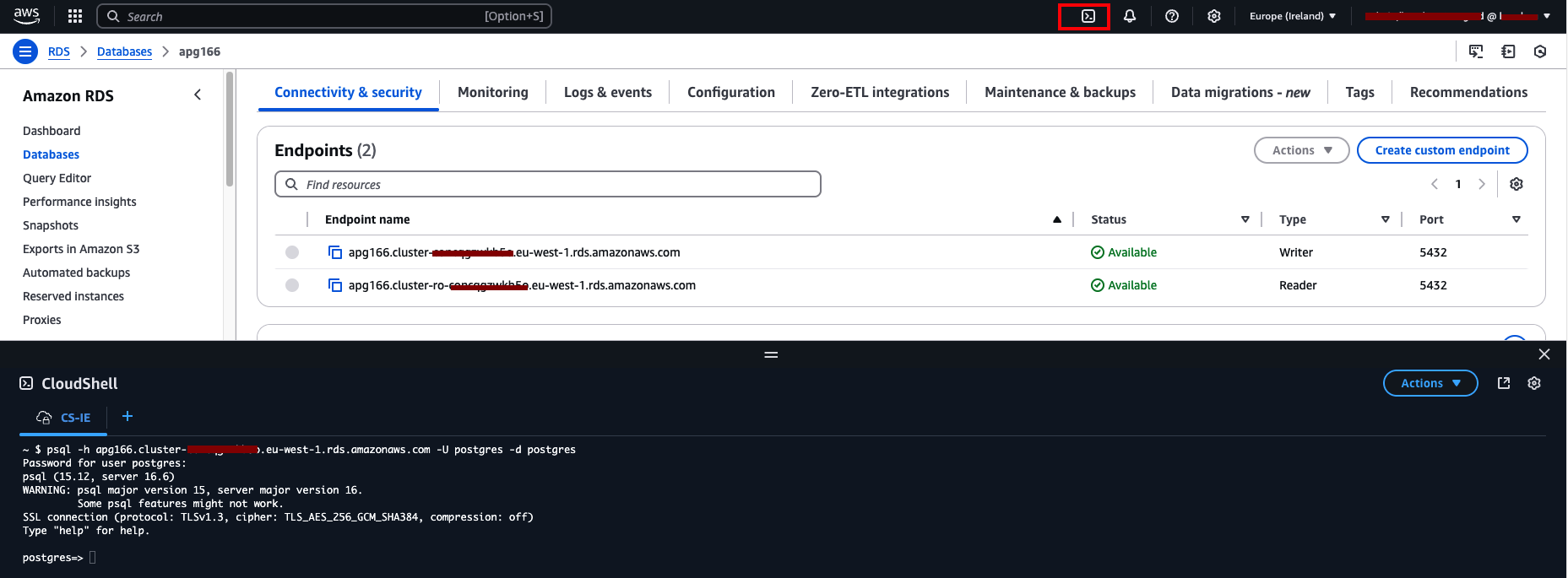1568x578 pixels.
Task: Click the sidebar vertical scrollbar
Action: coord(230,129)
